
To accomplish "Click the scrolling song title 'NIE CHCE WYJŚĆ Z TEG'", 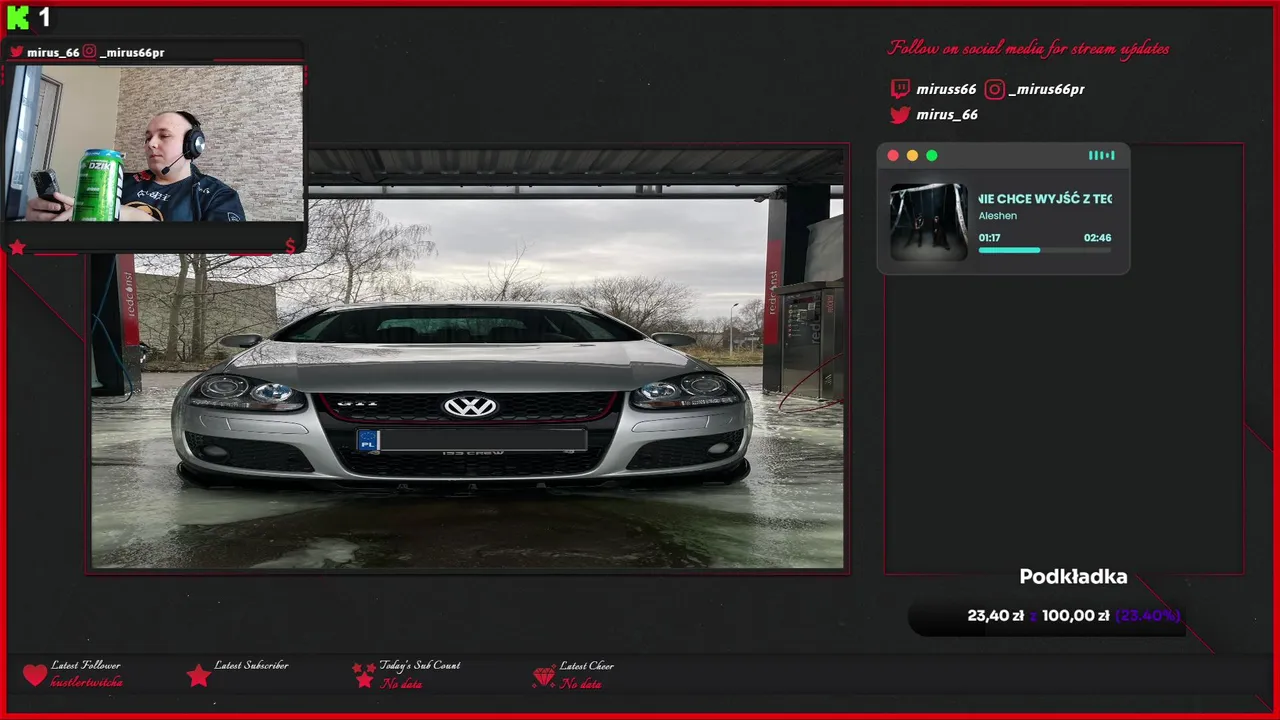I will click(x=1045, y=199).
